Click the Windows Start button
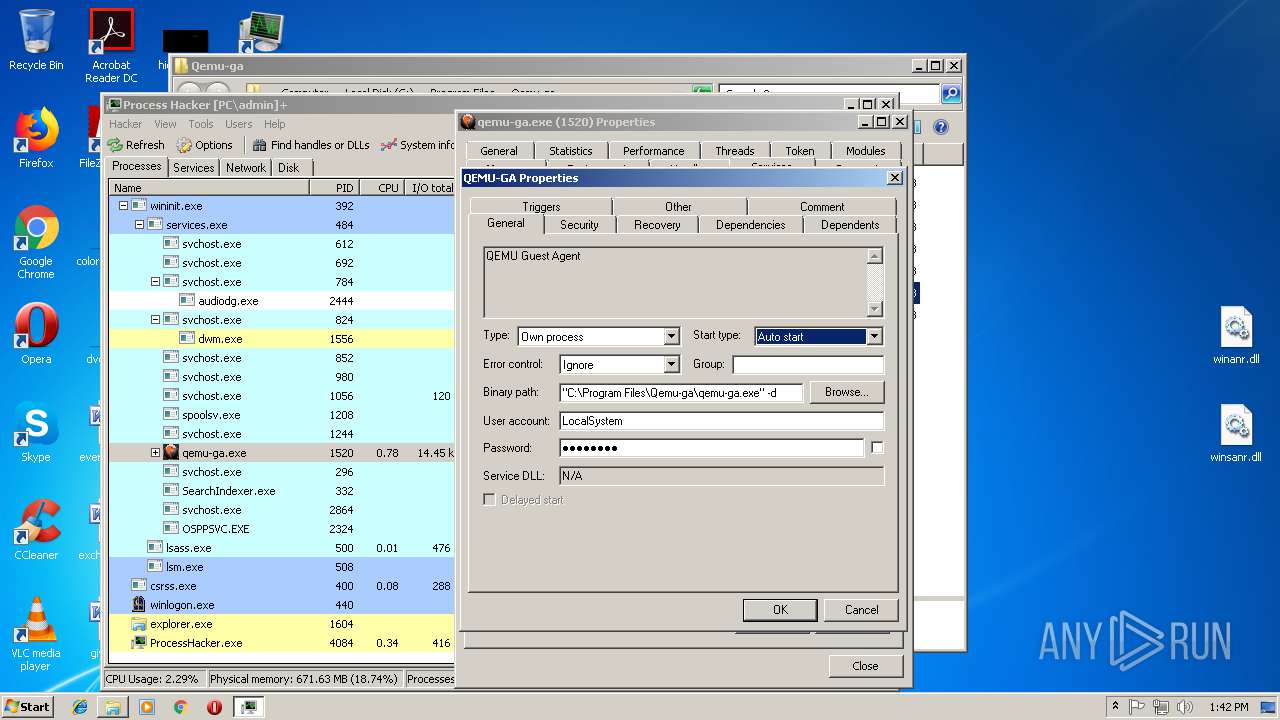1280x720 pixels. click(27, 706)
